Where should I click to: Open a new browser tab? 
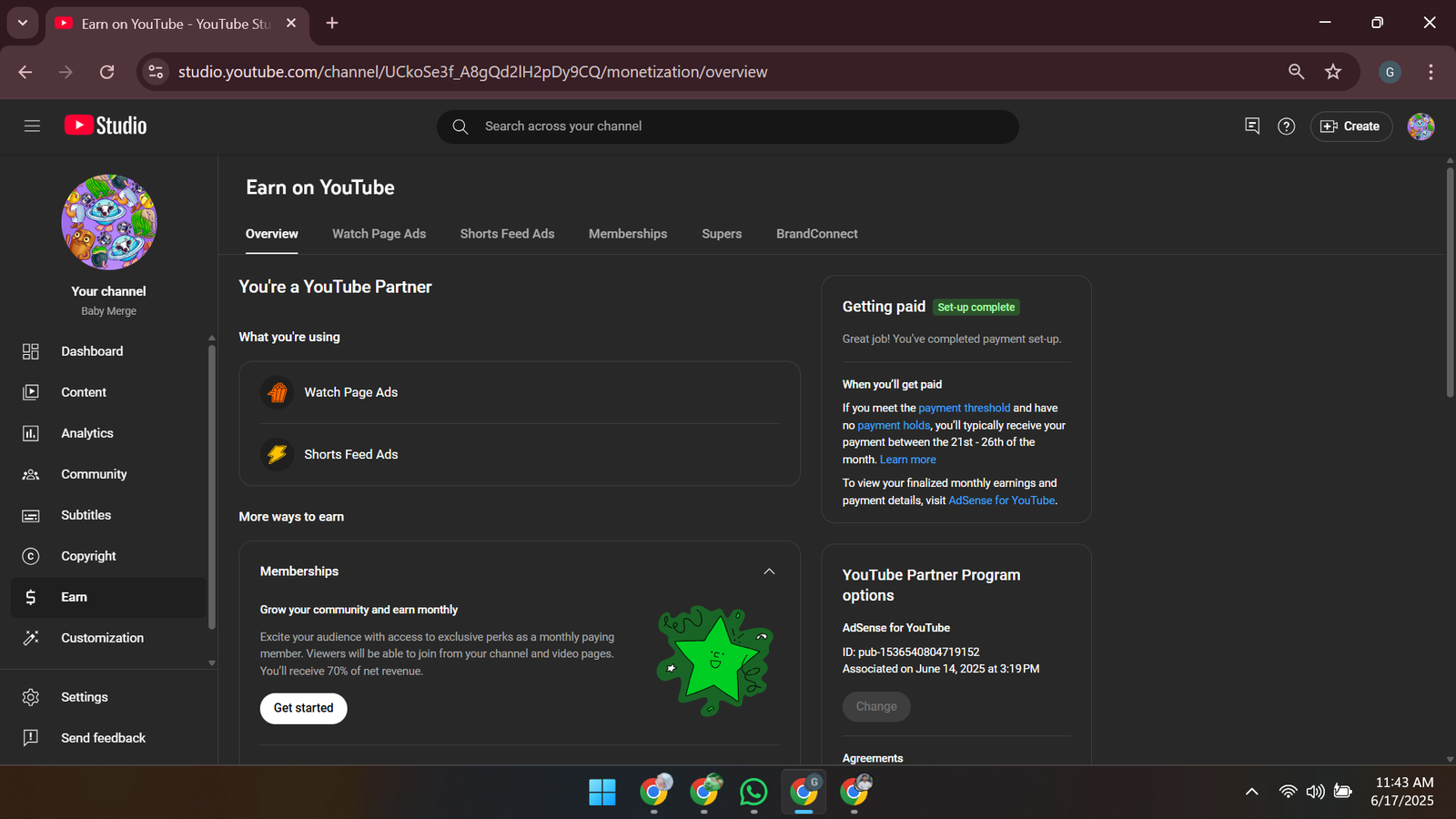click(x=332, y=23)
